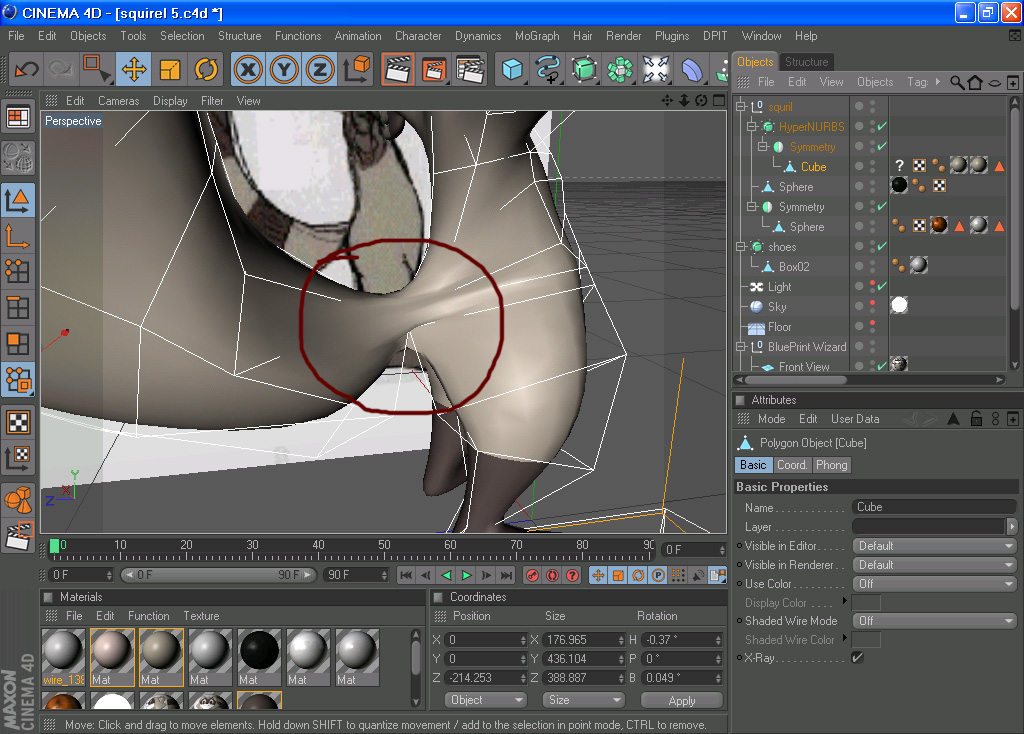Render the active view clapperboard icon
The width and height of the screenshot is (1024, 734).
[398, 69]
